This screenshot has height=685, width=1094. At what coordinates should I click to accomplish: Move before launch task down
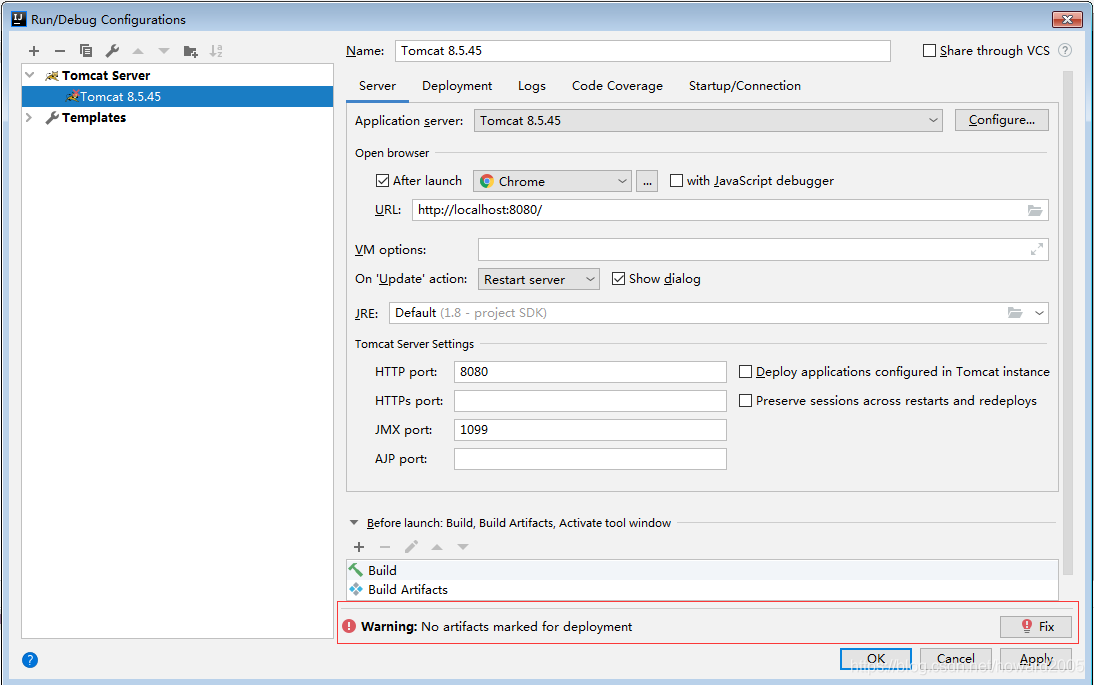(463, 547)
